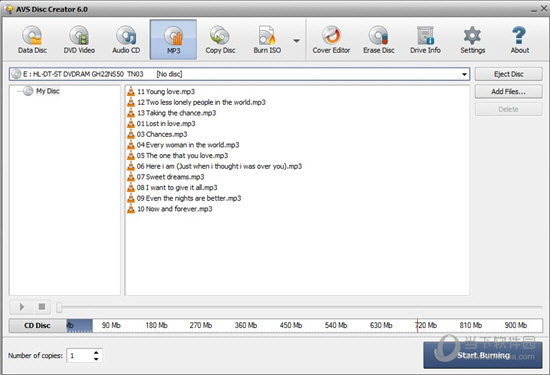
Task: Open the Erase Disc tool
Action: tap(379, 40)
